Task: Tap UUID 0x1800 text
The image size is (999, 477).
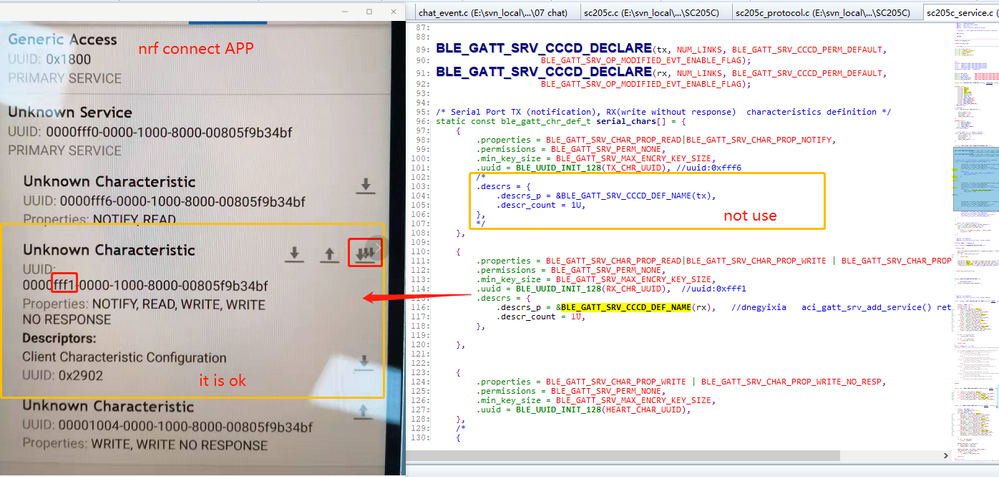Action: (x=49, y=60)
